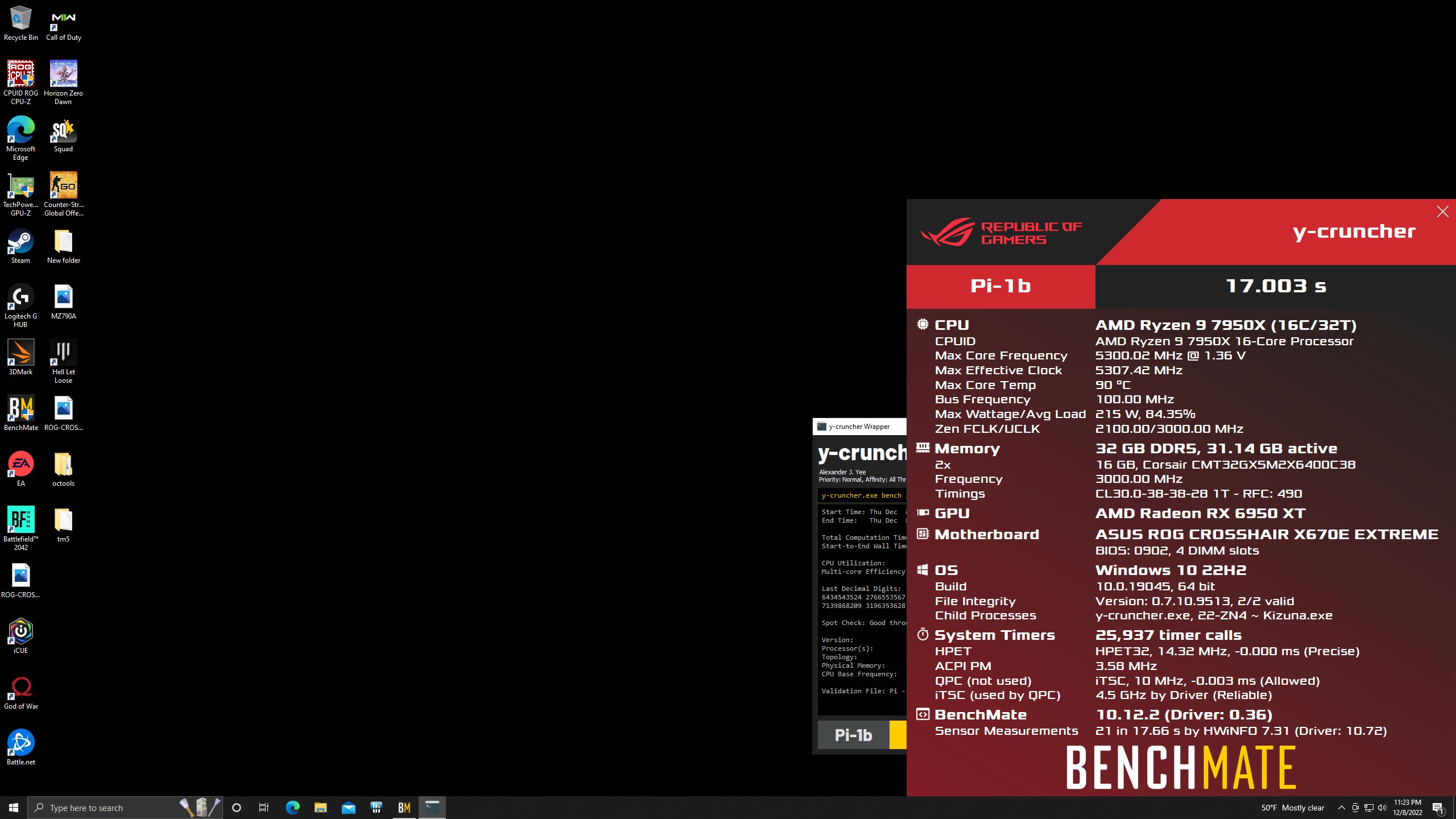Select Counter-Strike Global Offensive icon
Screen dimensions: 1456x819
63,194
